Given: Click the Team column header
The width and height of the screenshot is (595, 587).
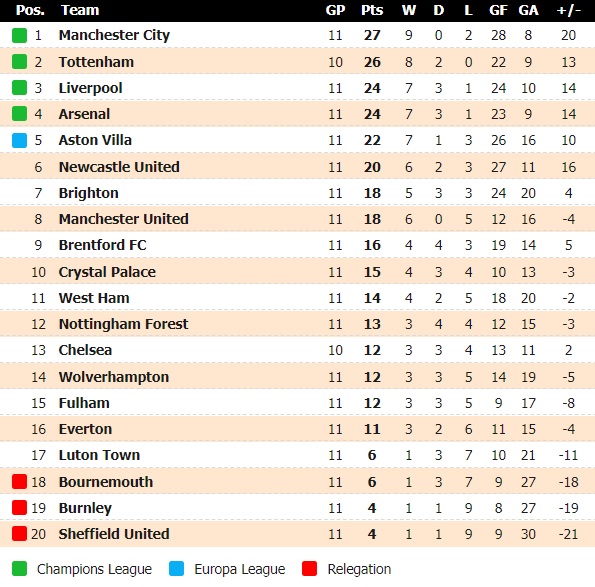Looking at the screenshot, I should point(80,10).
